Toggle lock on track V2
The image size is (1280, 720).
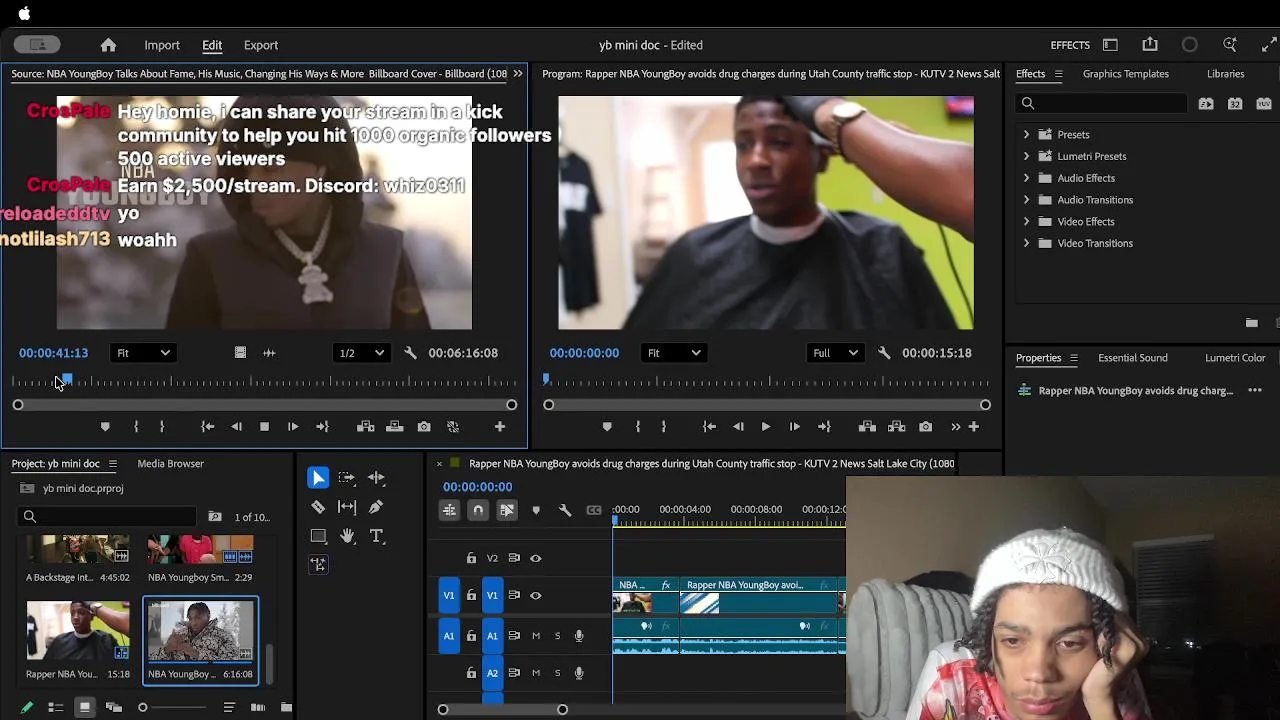pyautogui.click(x=471, y=558)
